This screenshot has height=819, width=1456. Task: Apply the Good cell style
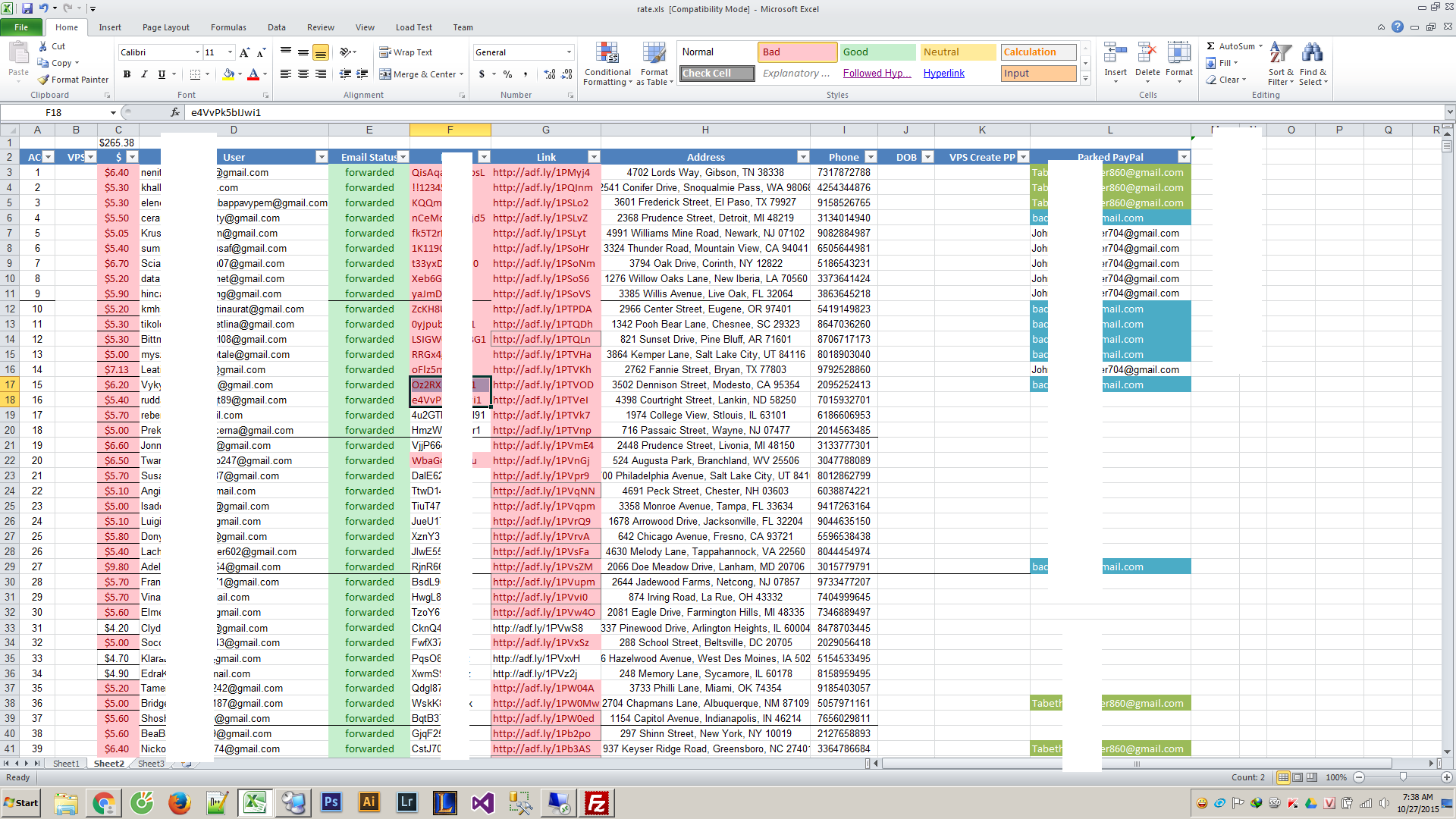tap(877, 52)
